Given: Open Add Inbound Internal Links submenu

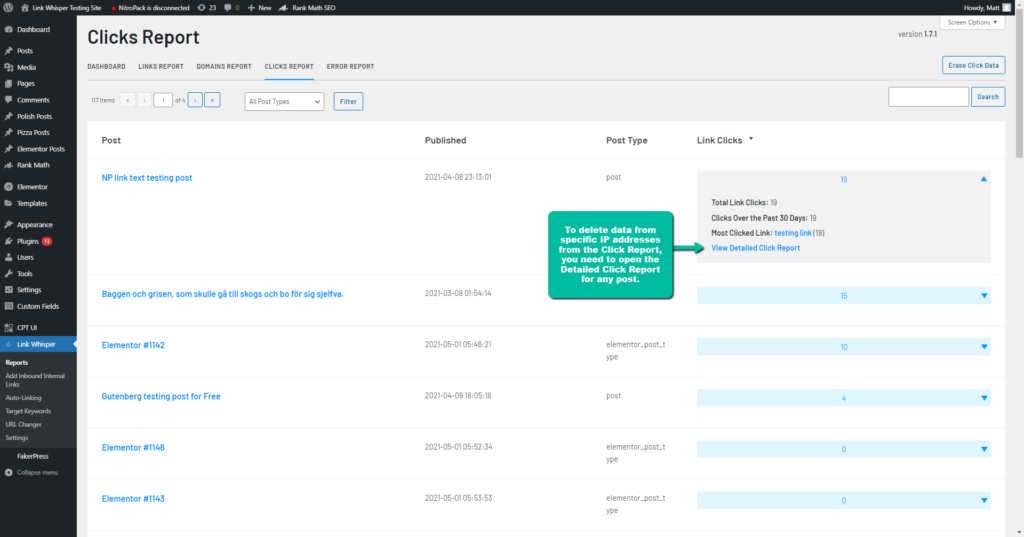Looking at the screenshot, I should pos(35,380).
